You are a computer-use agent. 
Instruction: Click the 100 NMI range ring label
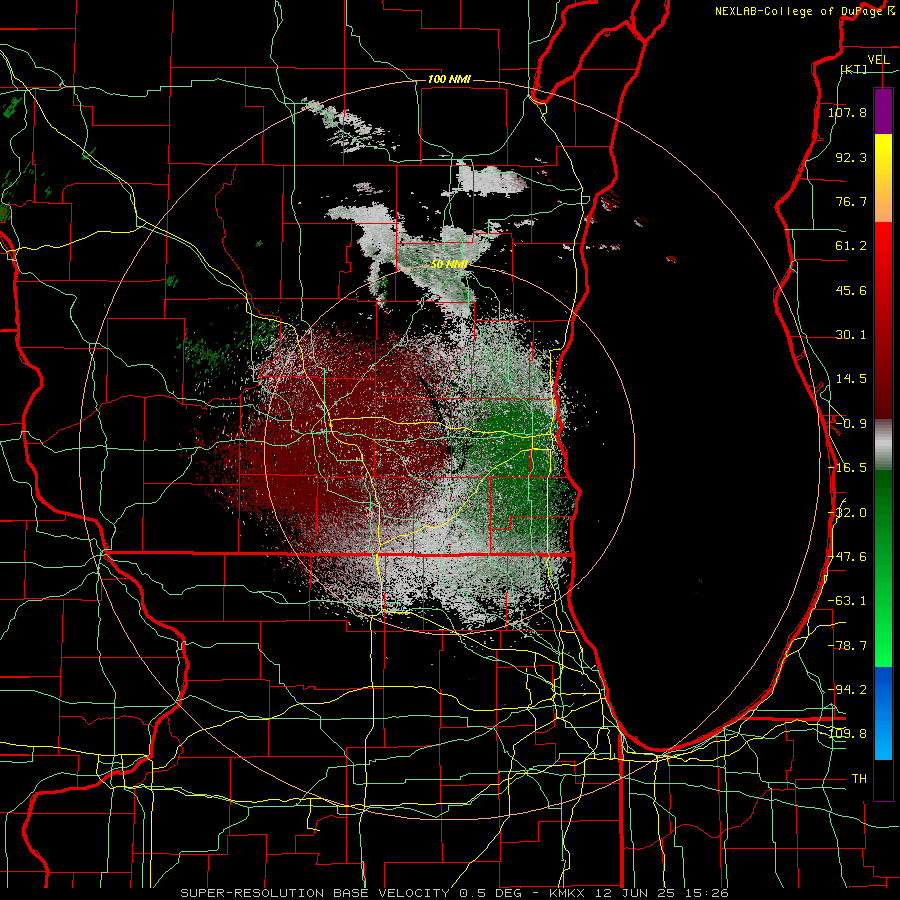[449, 79]
